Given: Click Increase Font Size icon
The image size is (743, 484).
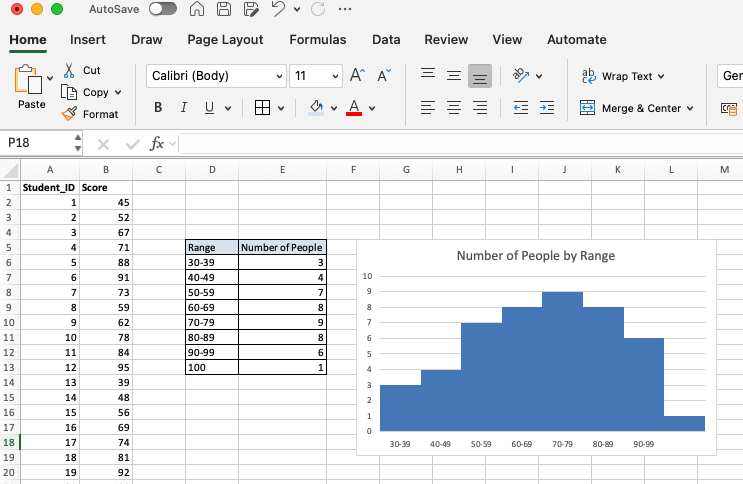Looking at the screenshot, I should tap(357, 76).
